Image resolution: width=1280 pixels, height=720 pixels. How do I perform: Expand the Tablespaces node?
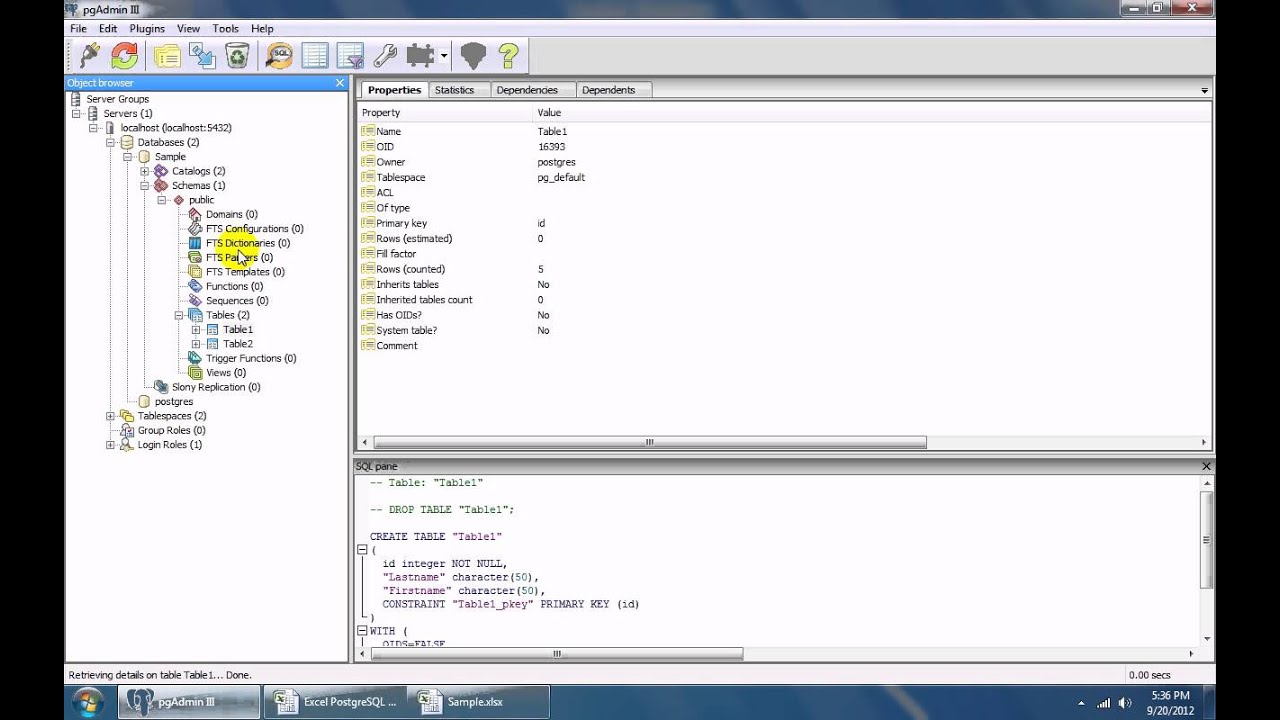[110, 416]
